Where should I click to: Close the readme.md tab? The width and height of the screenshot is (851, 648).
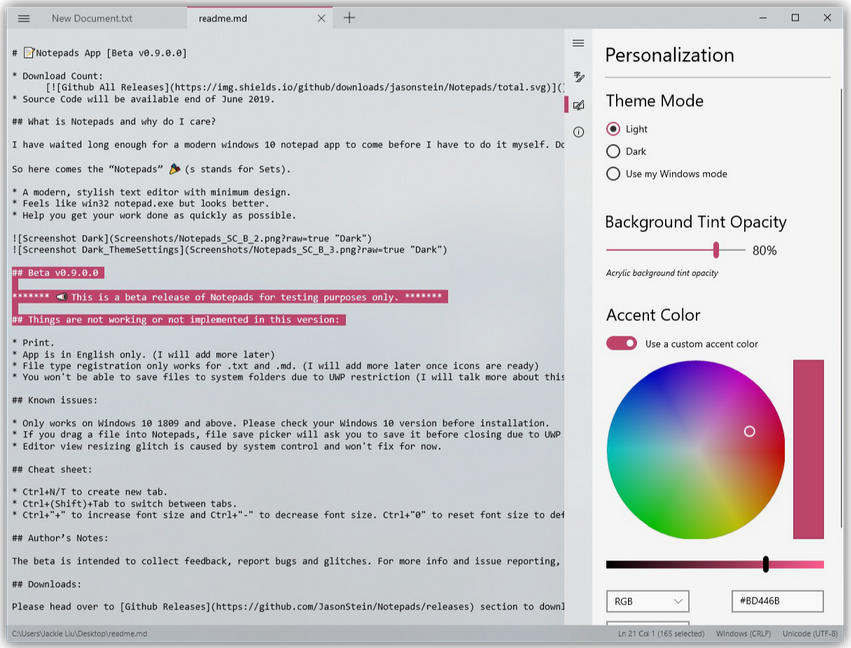321,18
